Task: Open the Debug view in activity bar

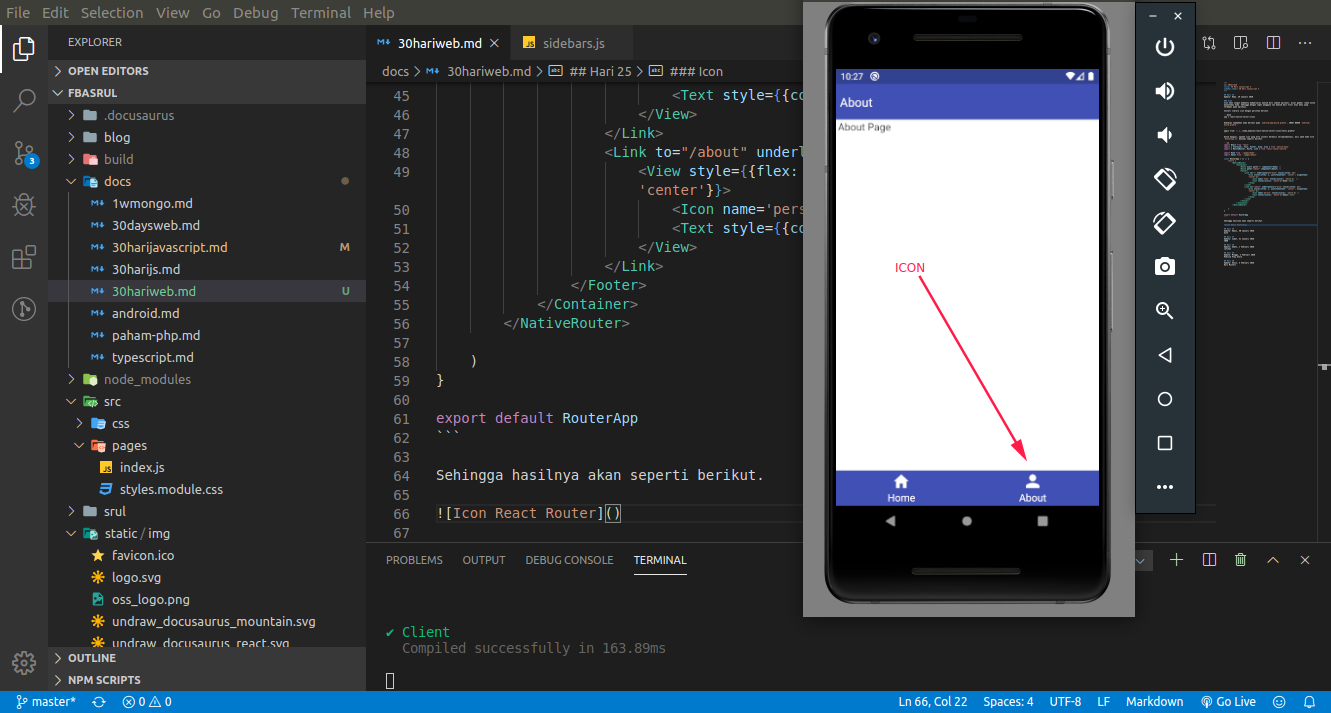Action: point(24,205)
